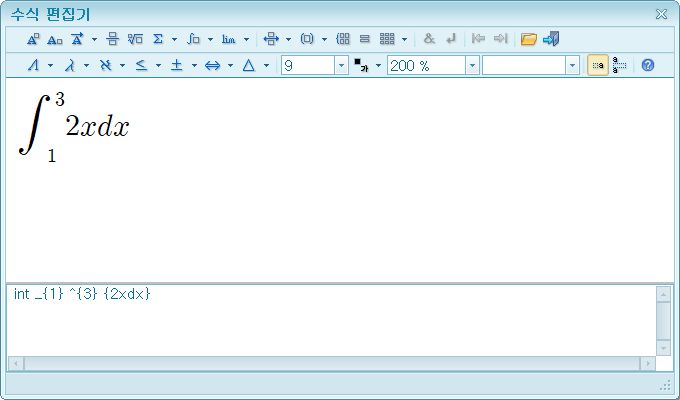Click the double arrow symbol icon
This screenshot has width=680, height=400.
[x=212, y=66]
